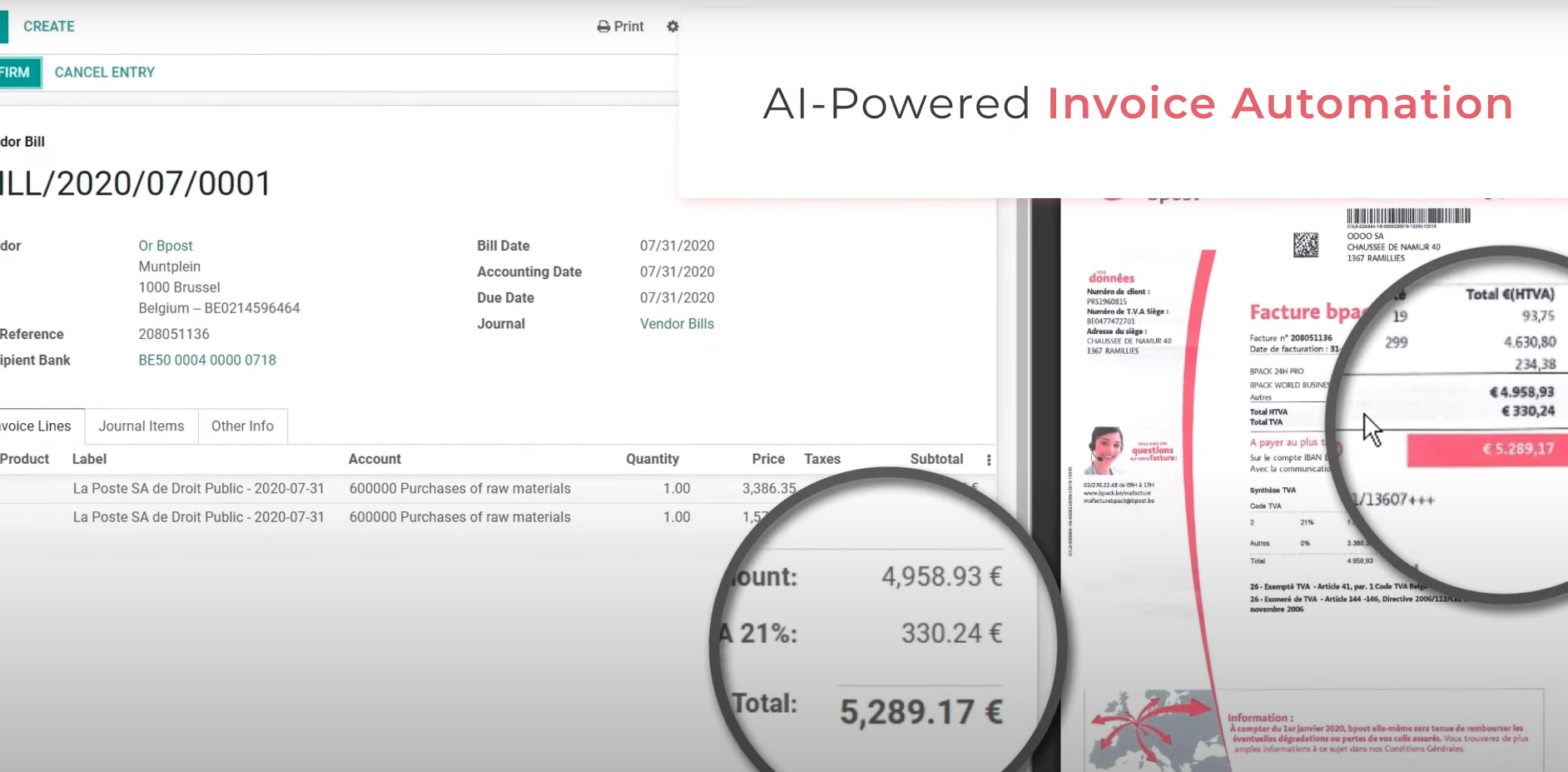1568x772 pixels.
Task: Click the magnified 4,958.93 € untaxed amount
Action: pyautogui.click(x=942, y=576)
